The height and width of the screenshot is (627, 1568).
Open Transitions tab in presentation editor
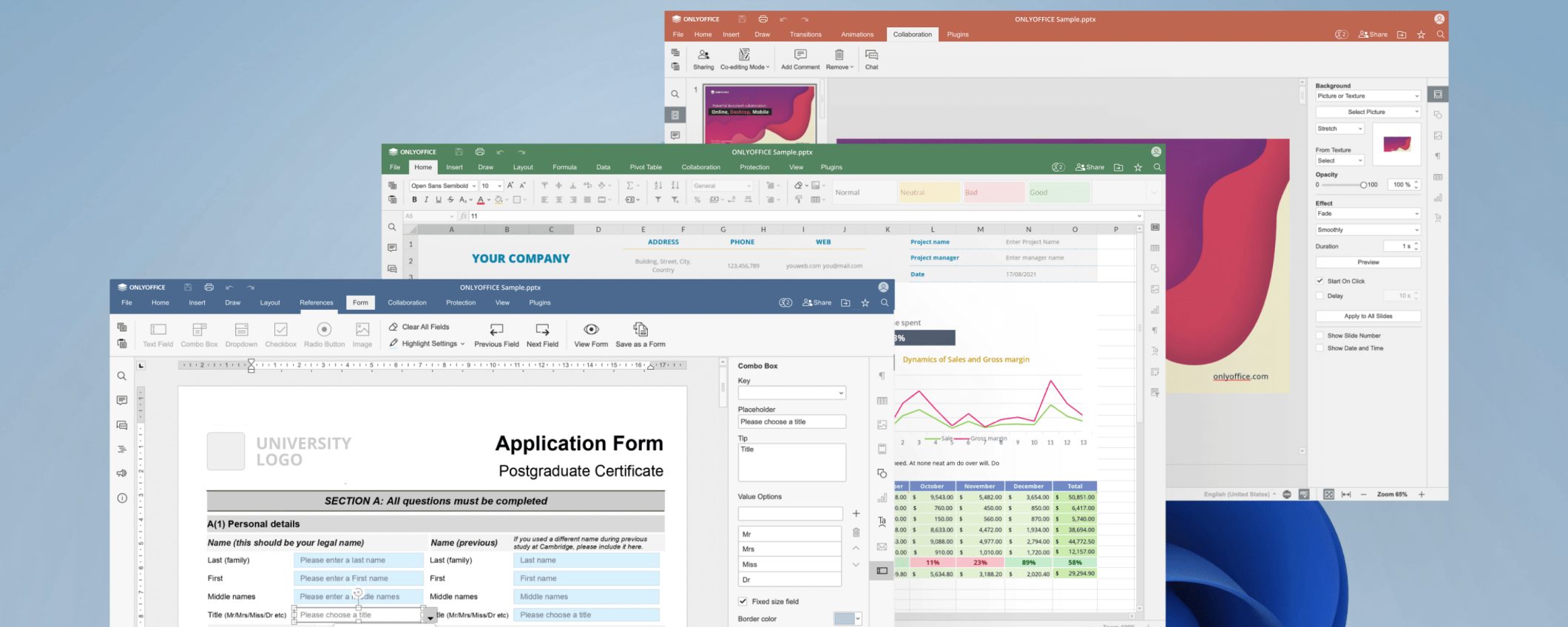coord(805,34)
